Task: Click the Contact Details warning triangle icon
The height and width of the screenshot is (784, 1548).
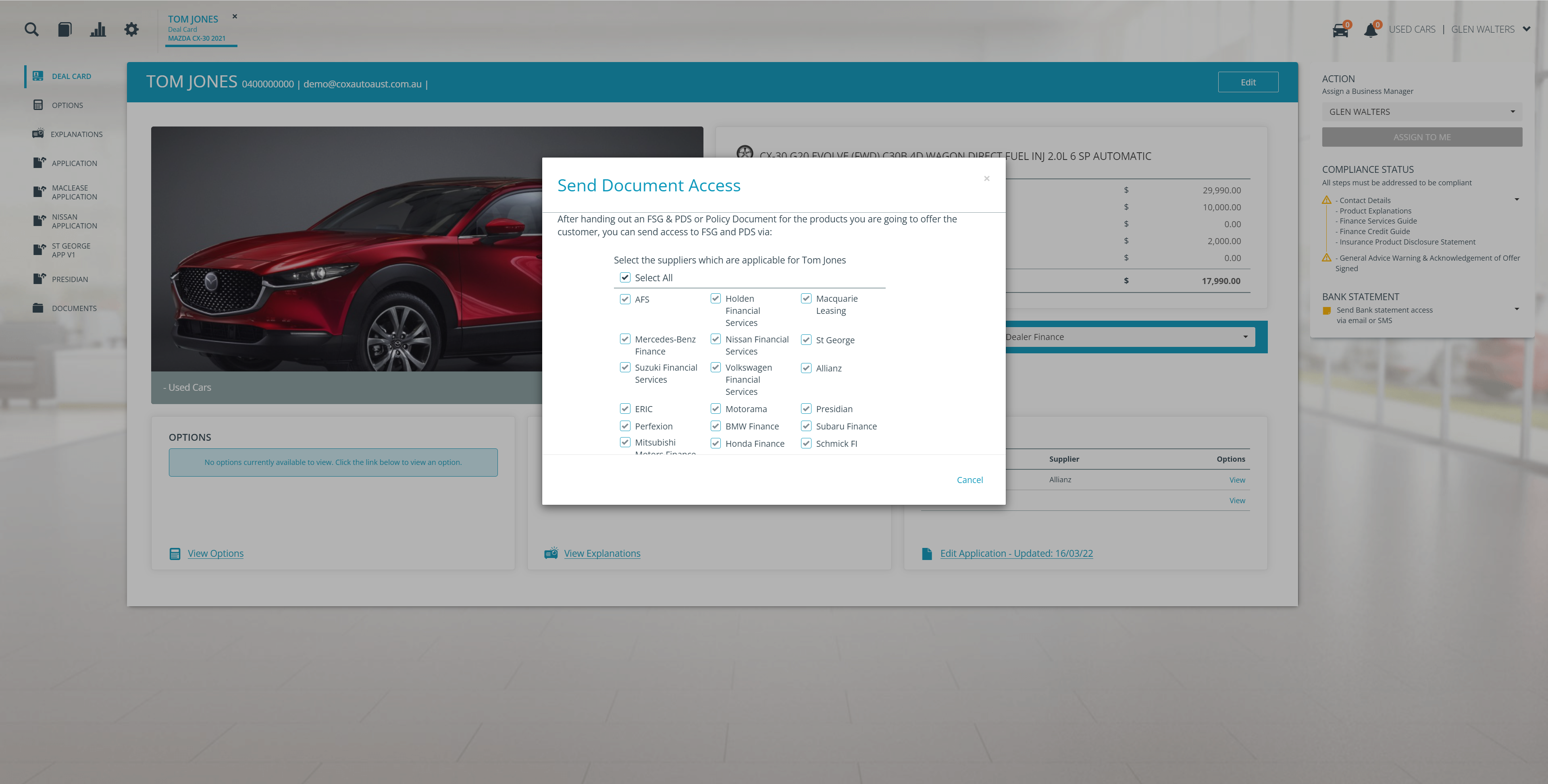Action: tap(1327, 200)
